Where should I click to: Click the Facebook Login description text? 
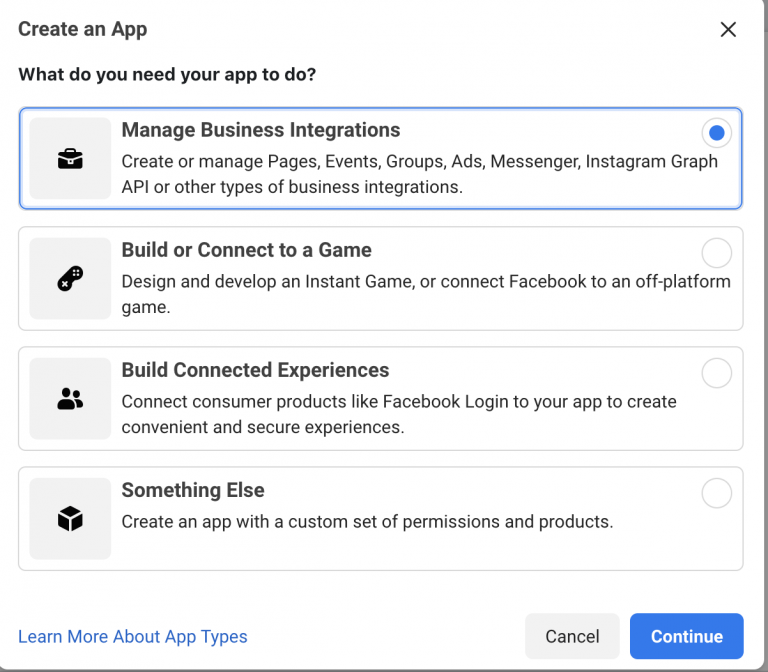pos(399,414)
